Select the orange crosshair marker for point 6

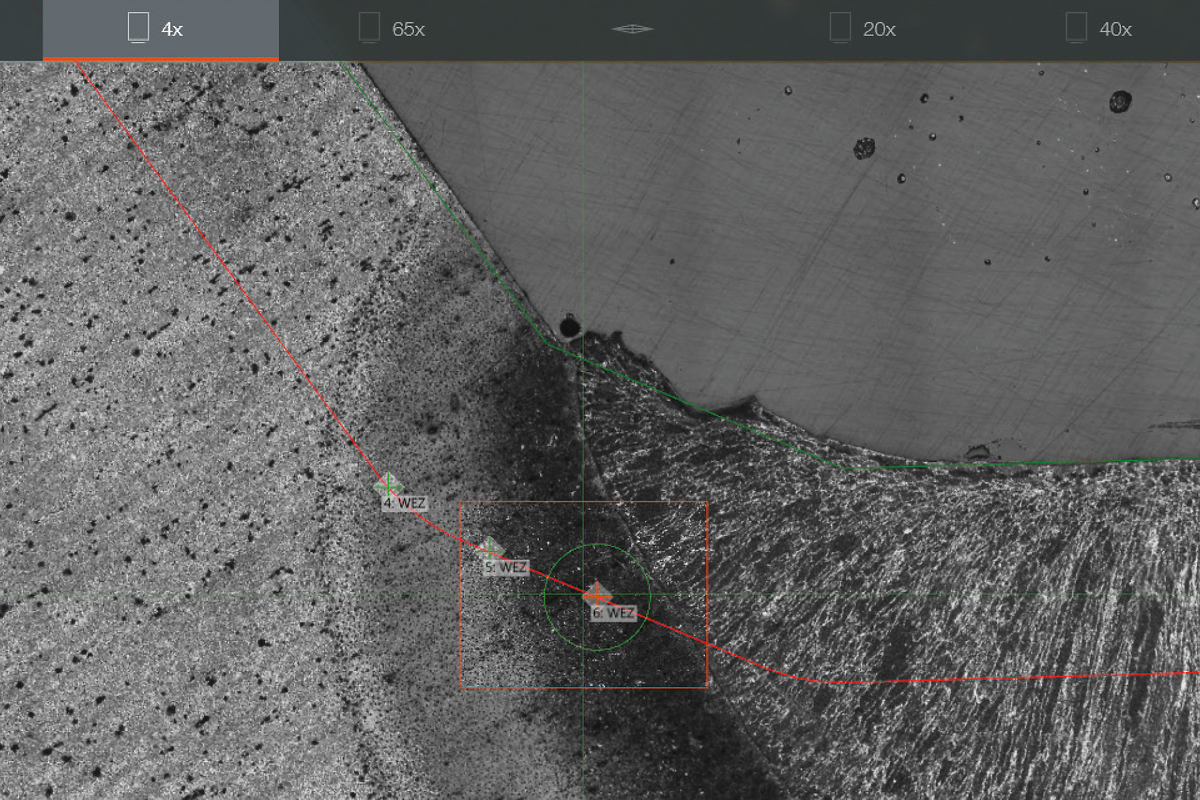pyautogui.click(x=597, y=595)
